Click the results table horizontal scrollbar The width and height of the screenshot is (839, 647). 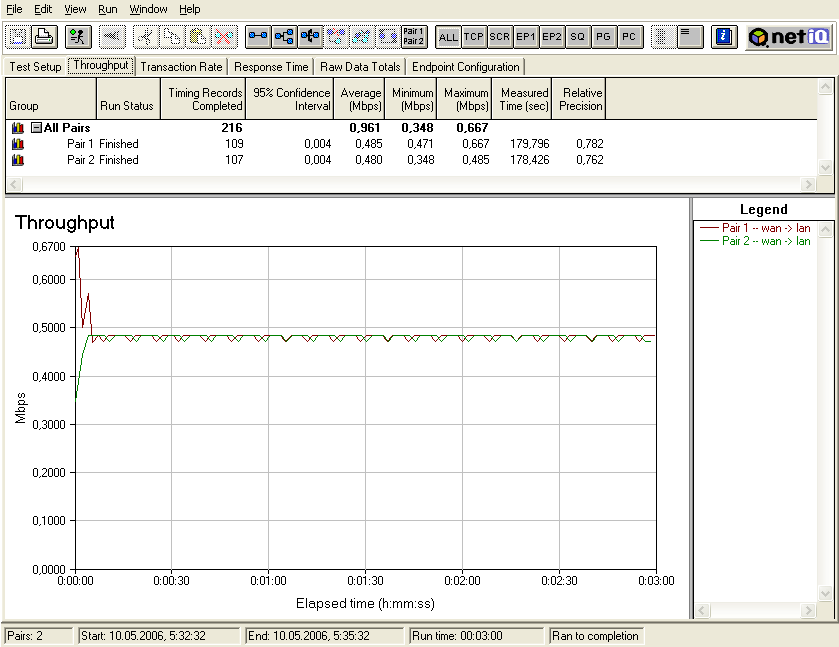(x=410, y=185)
